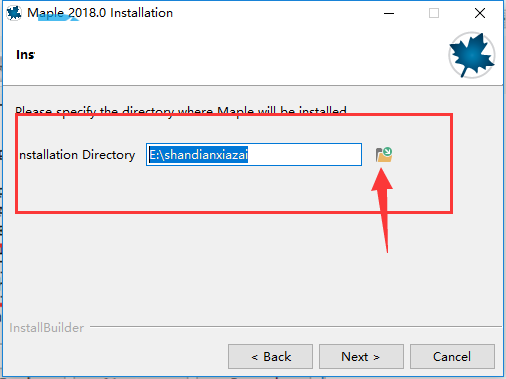Click the Installation Directory label

click(77, 155)
